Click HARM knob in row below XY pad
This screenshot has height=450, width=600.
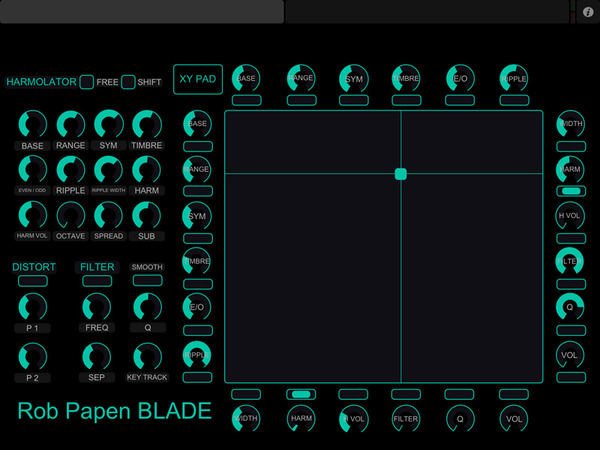pyautogui.click(x=301, y=419)
